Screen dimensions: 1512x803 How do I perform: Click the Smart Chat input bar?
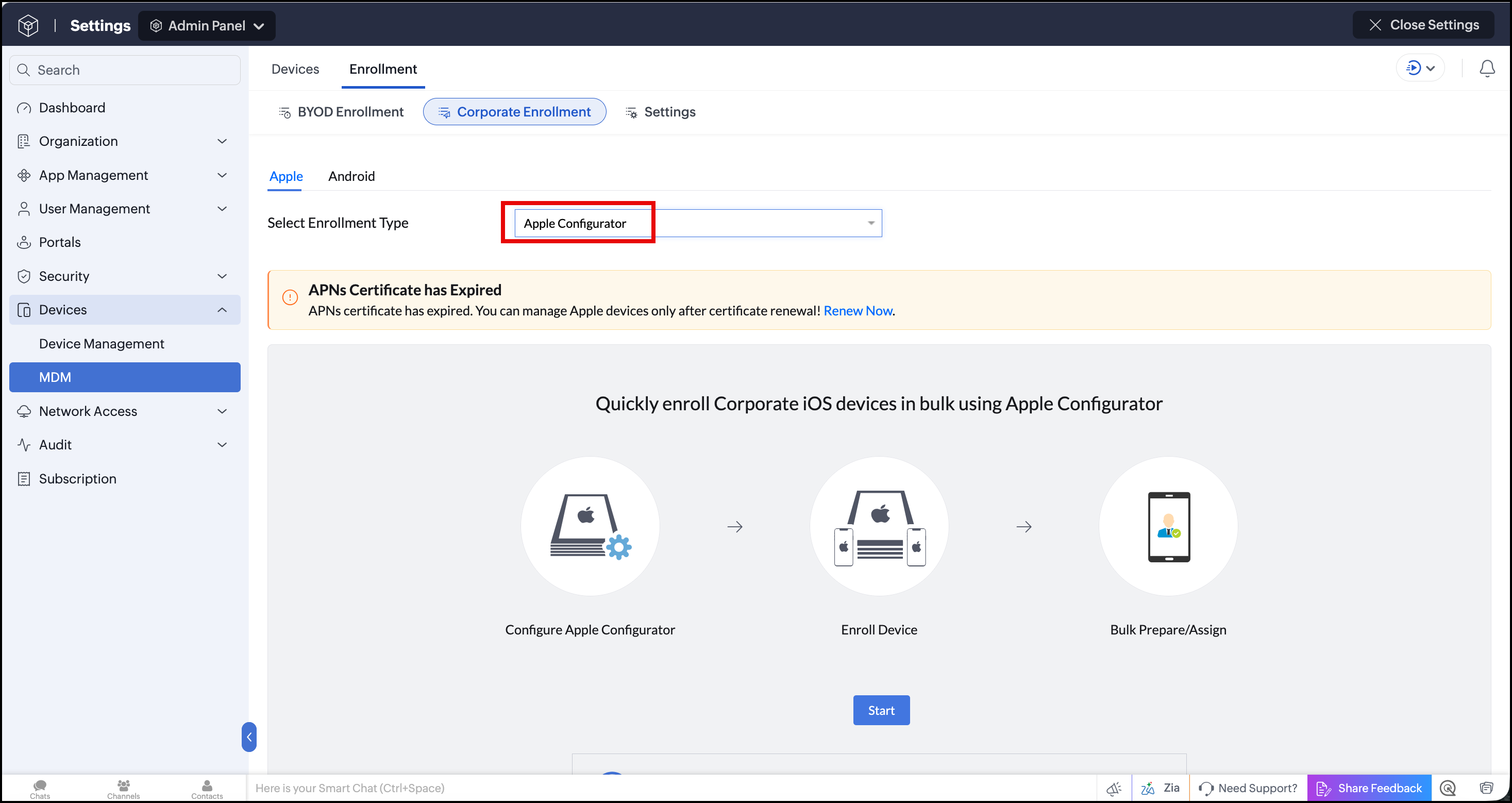671,789
